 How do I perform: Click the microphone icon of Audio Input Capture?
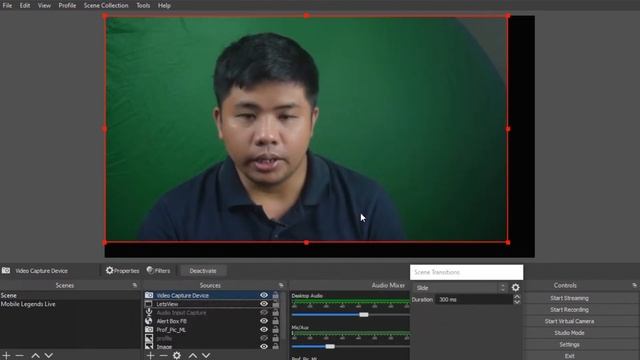click(149, 312)
